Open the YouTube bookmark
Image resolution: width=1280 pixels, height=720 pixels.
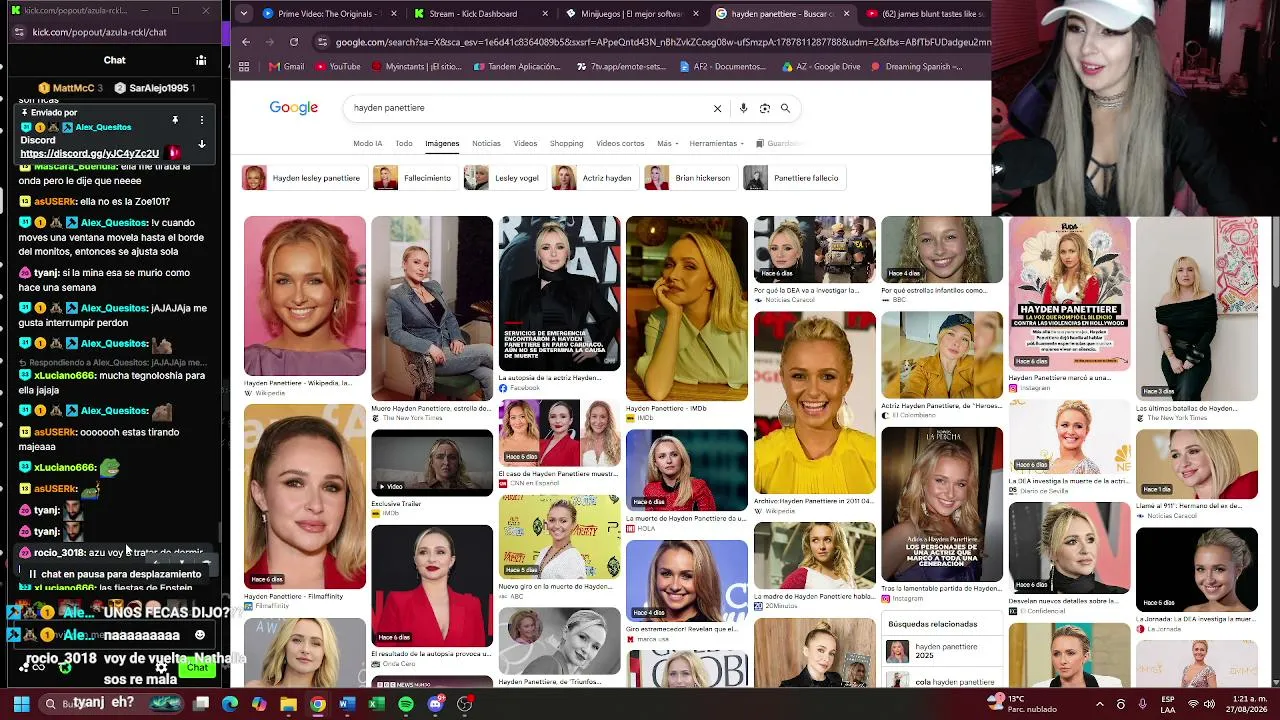point(337,67)
